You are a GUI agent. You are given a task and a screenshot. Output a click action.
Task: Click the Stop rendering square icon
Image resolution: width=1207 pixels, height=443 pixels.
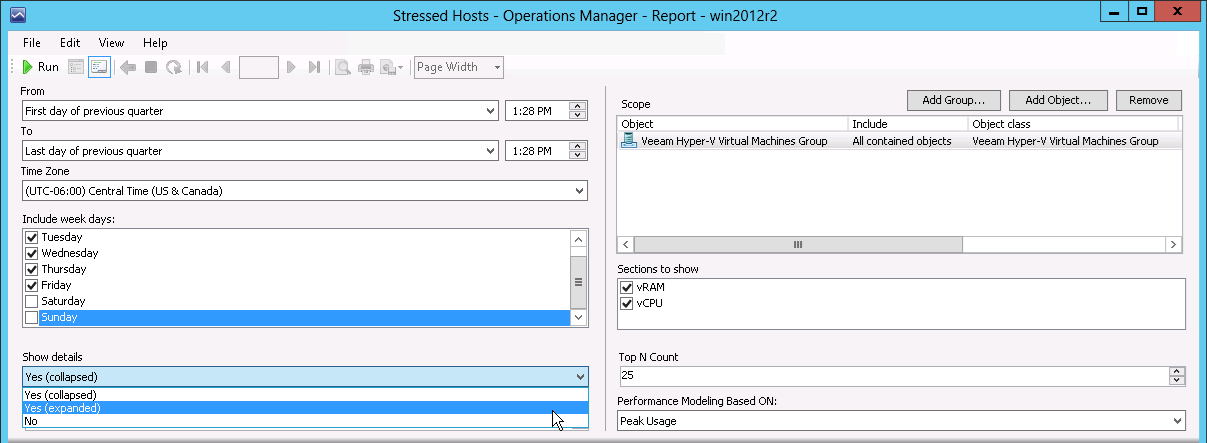tap(151, 67)
